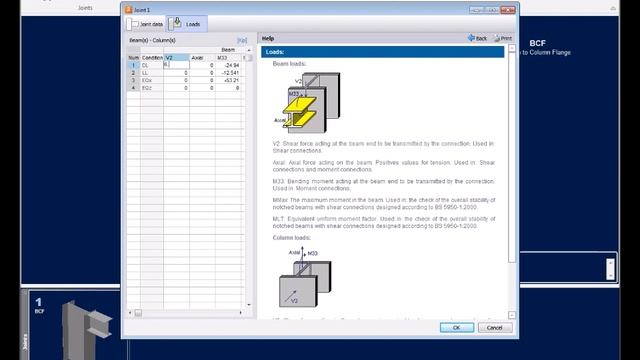The width and height of the screenshot is (640, 360).
Task: Click the M33 value -24.94 cell
Action: point(228,65)
